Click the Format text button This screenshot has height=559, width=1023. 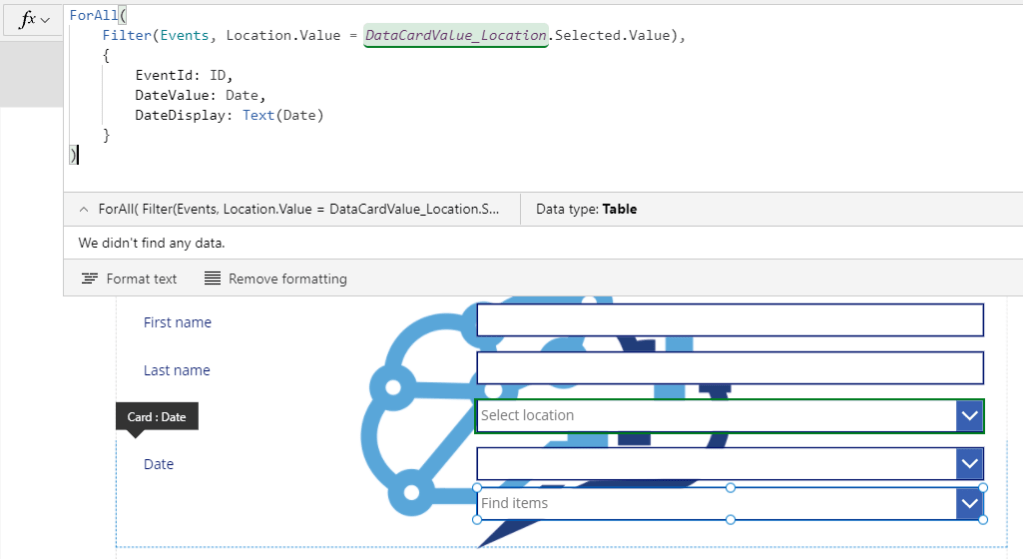[129, 279]
